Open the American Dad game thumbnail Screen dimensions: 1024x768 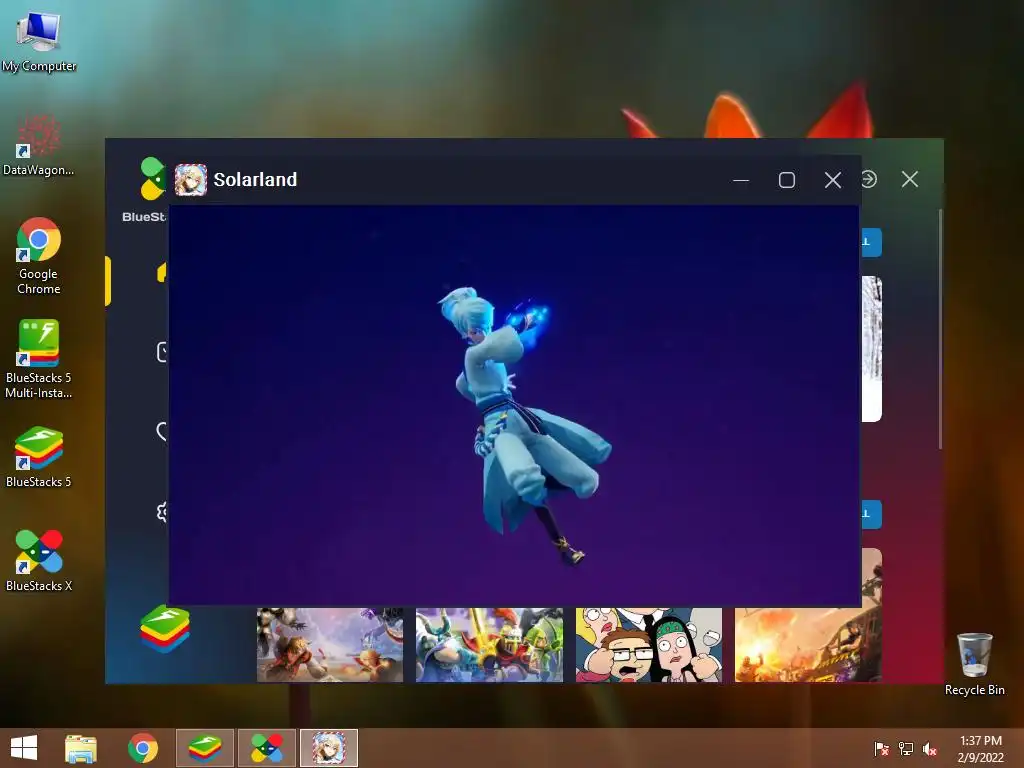point(648,645)
